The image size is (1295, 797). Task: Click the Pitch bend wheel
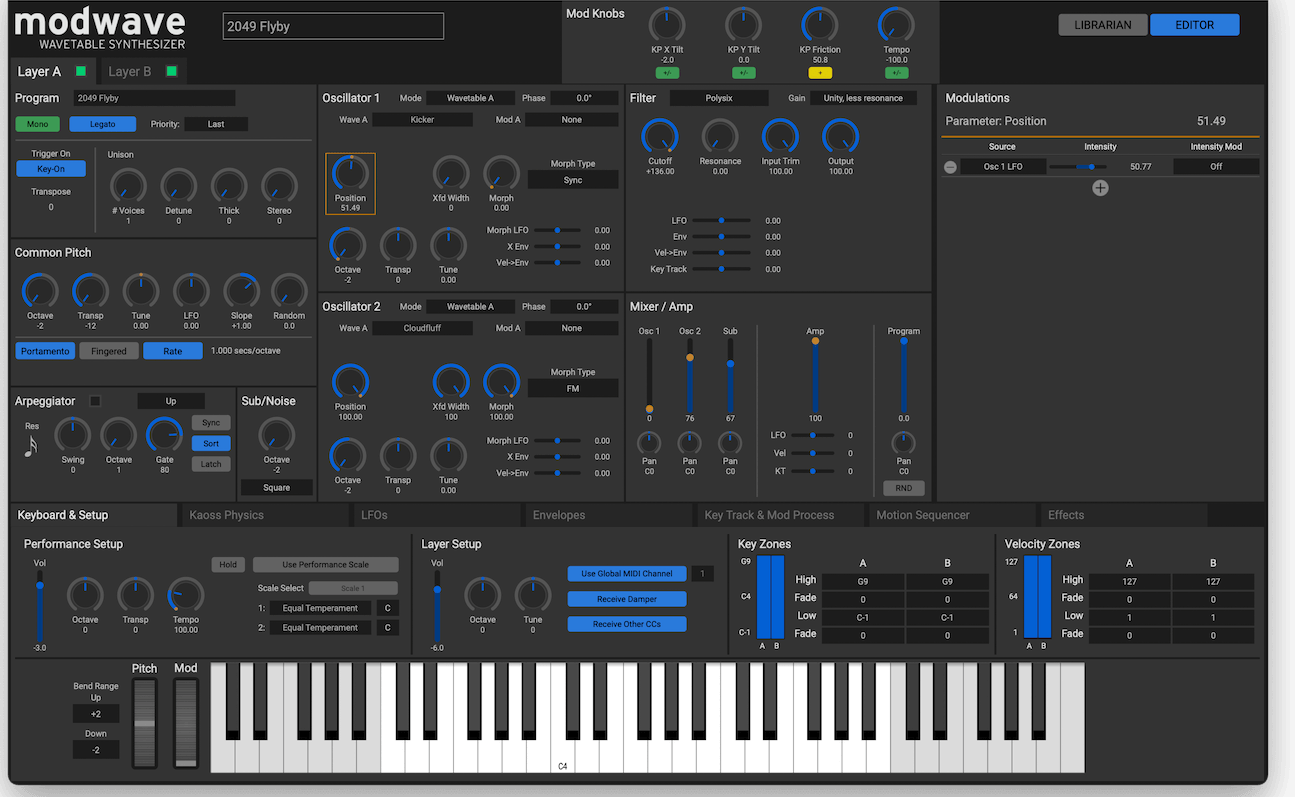pyautogui.click(x=145, y=723)
